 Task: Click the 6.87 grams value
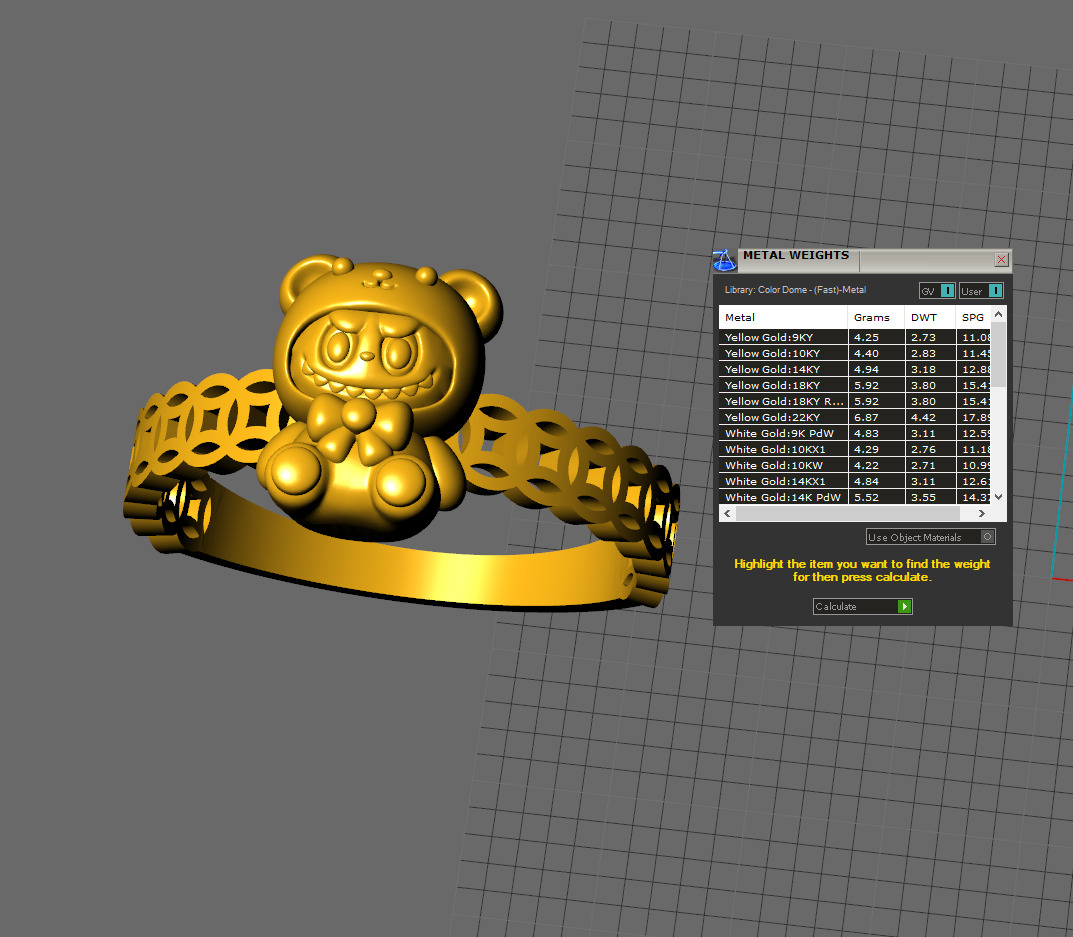(866, 418)
